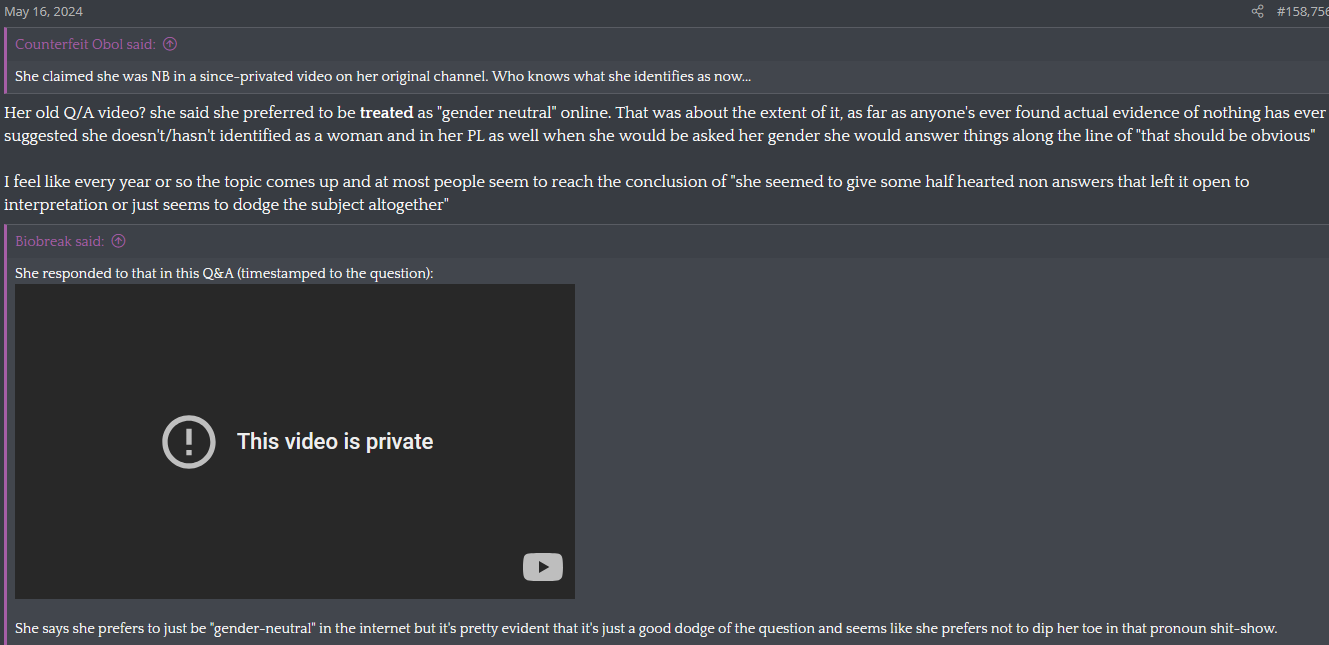
Task: Click Biobreak's closing line about gender-neutral
Action: click(x=645, y=629)
